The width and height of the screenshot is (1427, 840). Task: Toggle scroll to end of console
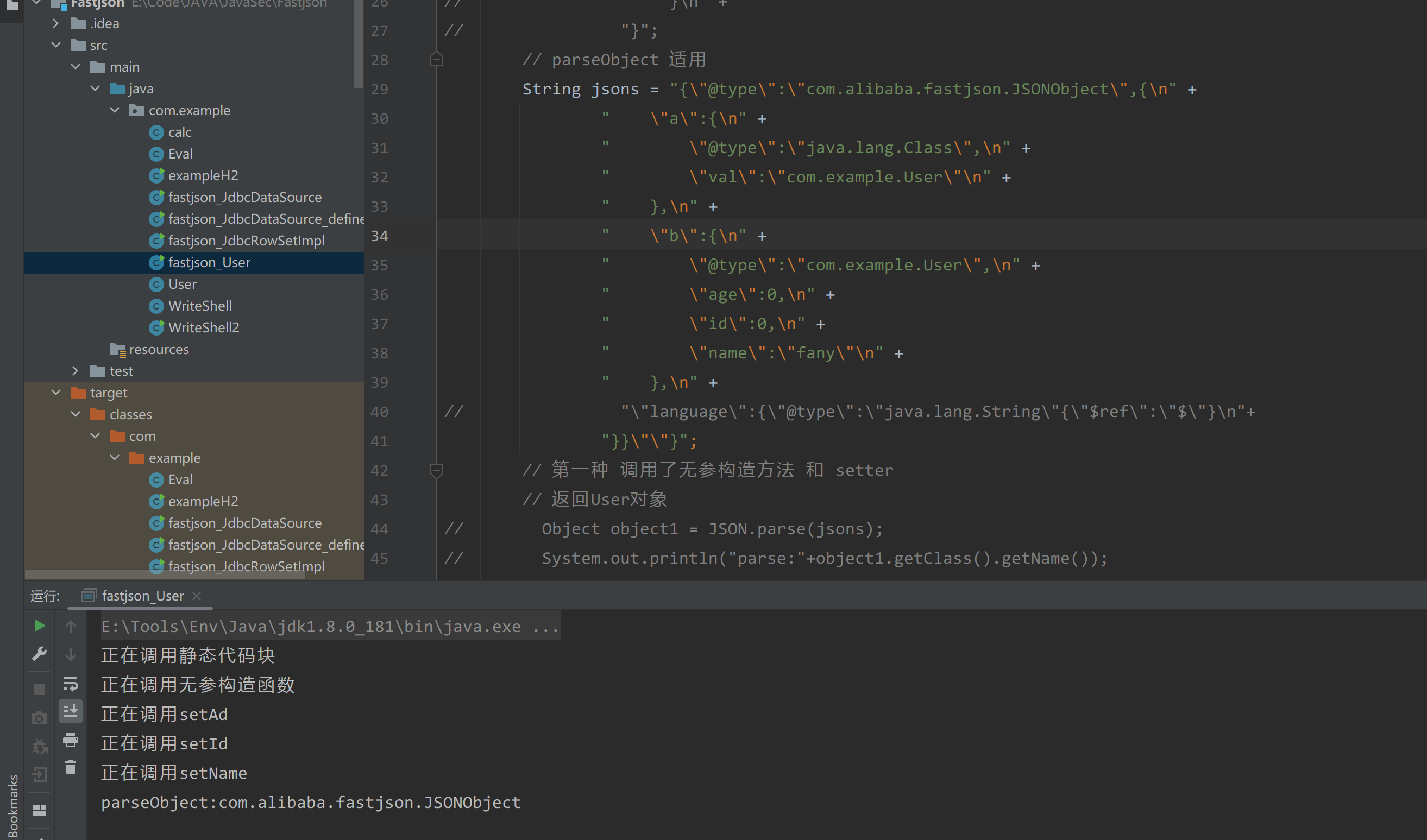tap(71, 711)
